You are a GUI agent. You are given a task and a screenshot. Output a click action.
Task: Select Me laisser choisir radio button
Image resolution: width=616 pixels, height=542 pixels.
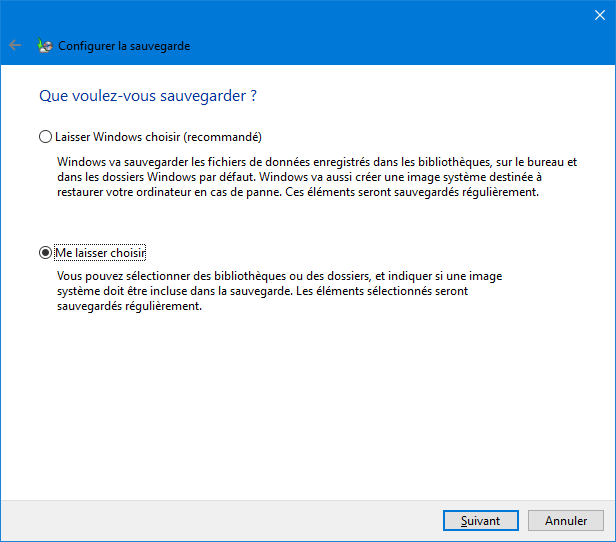[45, 253]
